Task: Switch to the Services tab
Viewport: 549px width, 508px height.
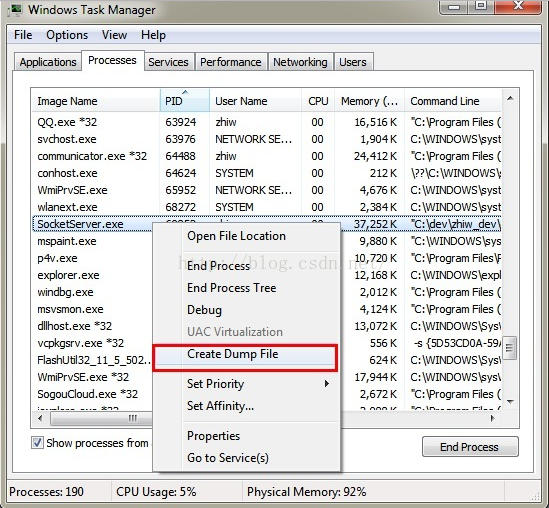Action: 168,62
